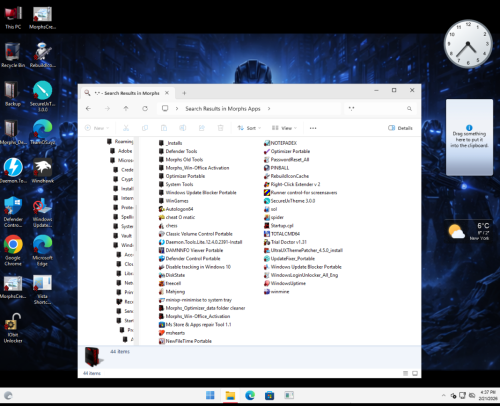Launch Edge from the taskbar
This screenshot has height=406, width=500.
pyautogui.click(x=250, y=395)
